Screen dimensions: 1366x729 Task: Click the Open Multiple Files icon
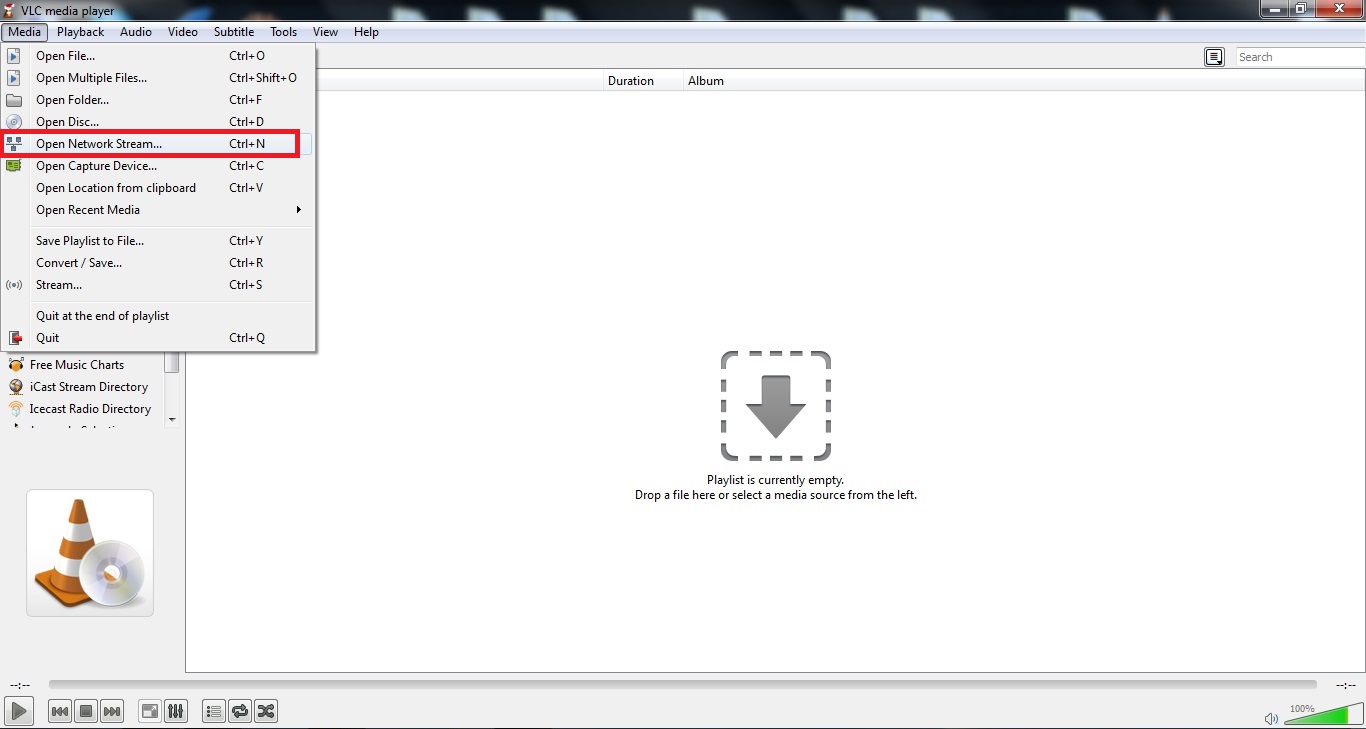click(x=14, y=78)
